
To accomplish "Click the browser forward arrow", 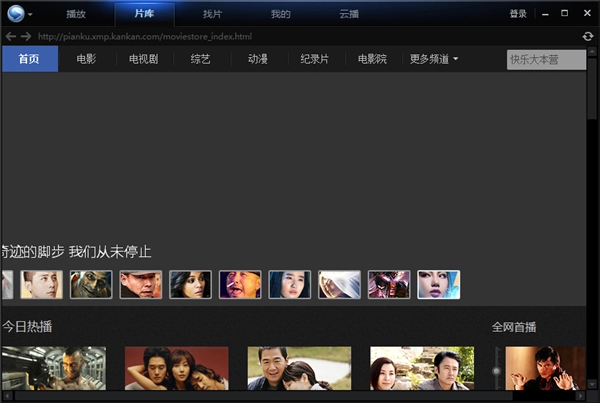I will pyautogui.click(x=26, y=37).
